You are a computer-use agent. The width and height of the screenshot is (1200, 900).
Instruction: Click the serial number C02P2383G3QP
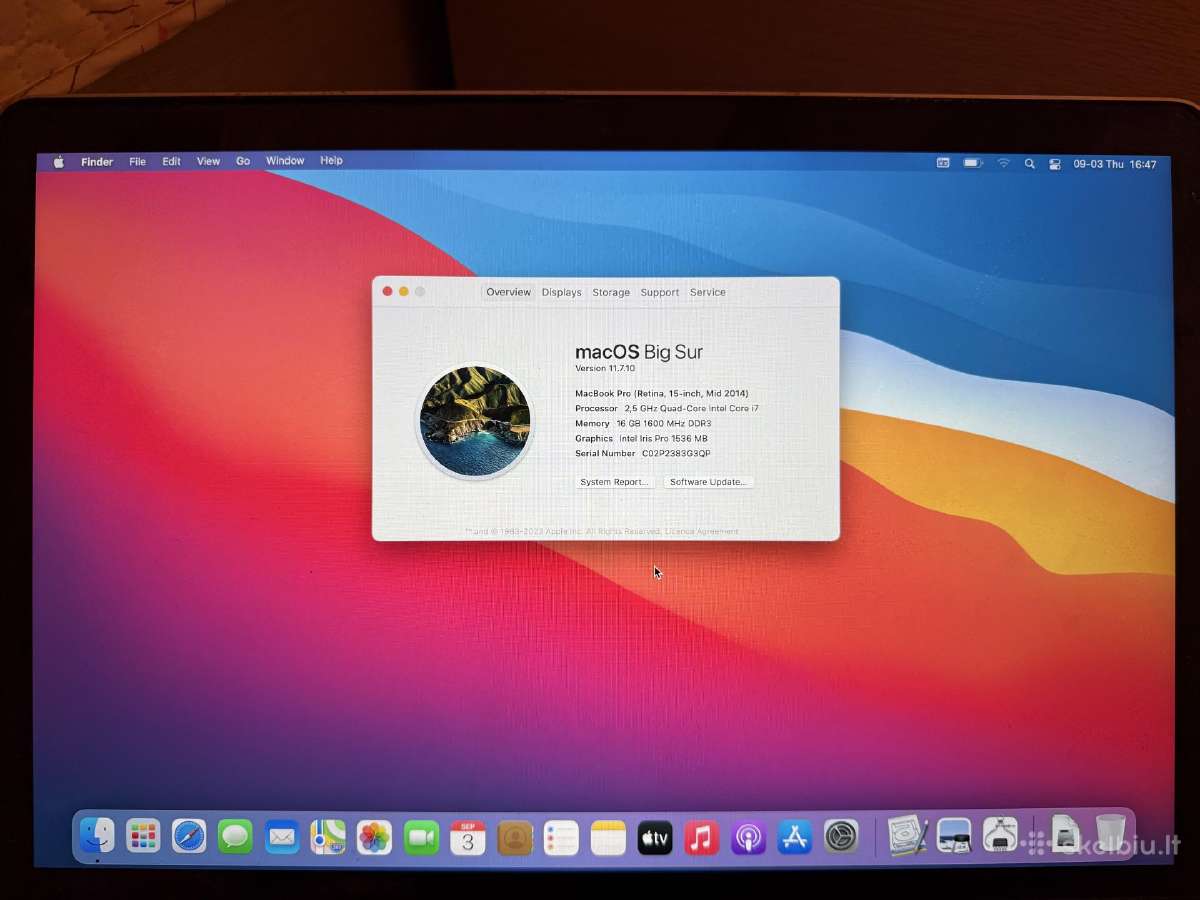pyautogui.click(x=676, y=453)
